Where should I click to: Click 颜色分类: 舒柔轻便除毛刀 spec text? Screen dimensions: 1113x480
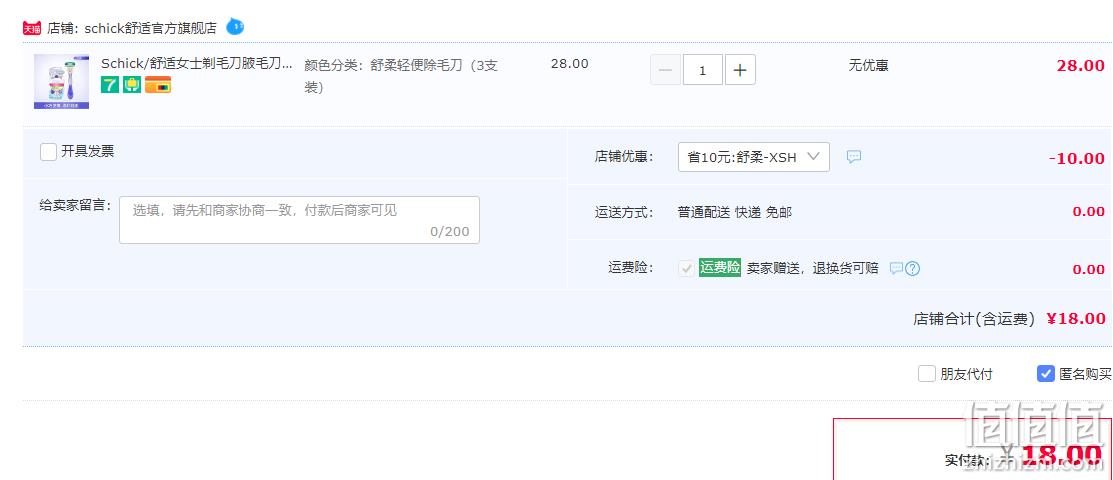point(401,76)
